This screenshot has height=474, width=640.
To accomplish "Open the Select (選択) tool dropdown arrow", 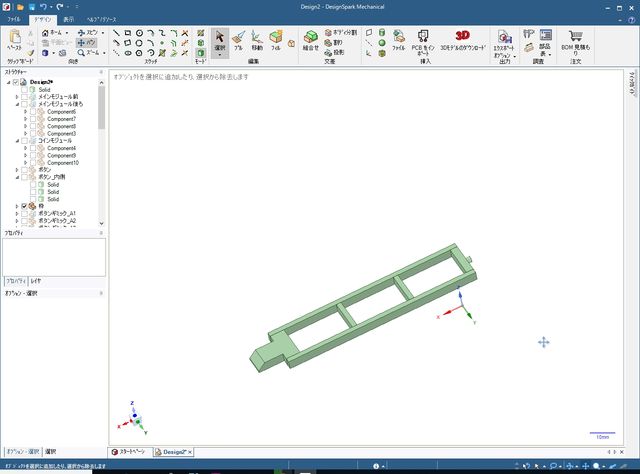I will point(220,55).
